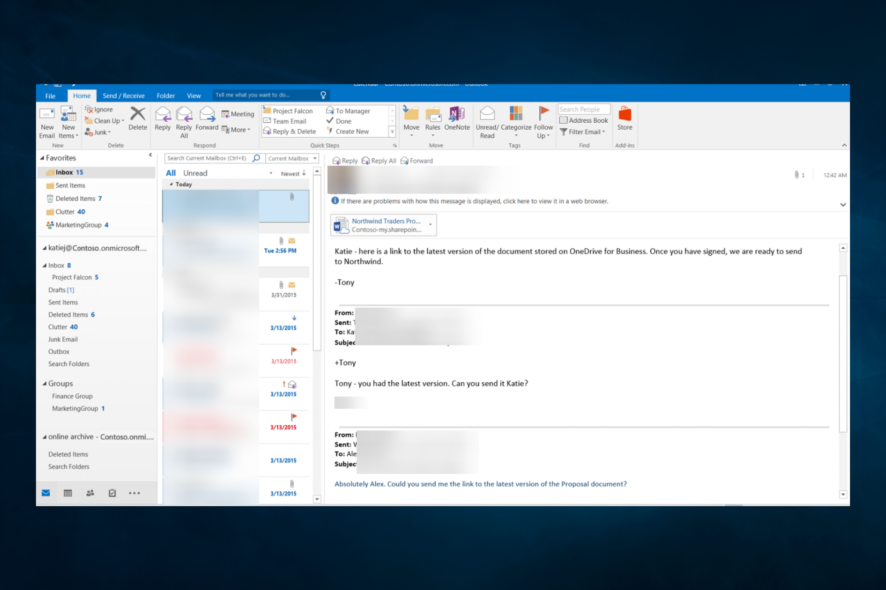Toggle Unread/Read status
The image size is (886, 590).
pos(487,122)
